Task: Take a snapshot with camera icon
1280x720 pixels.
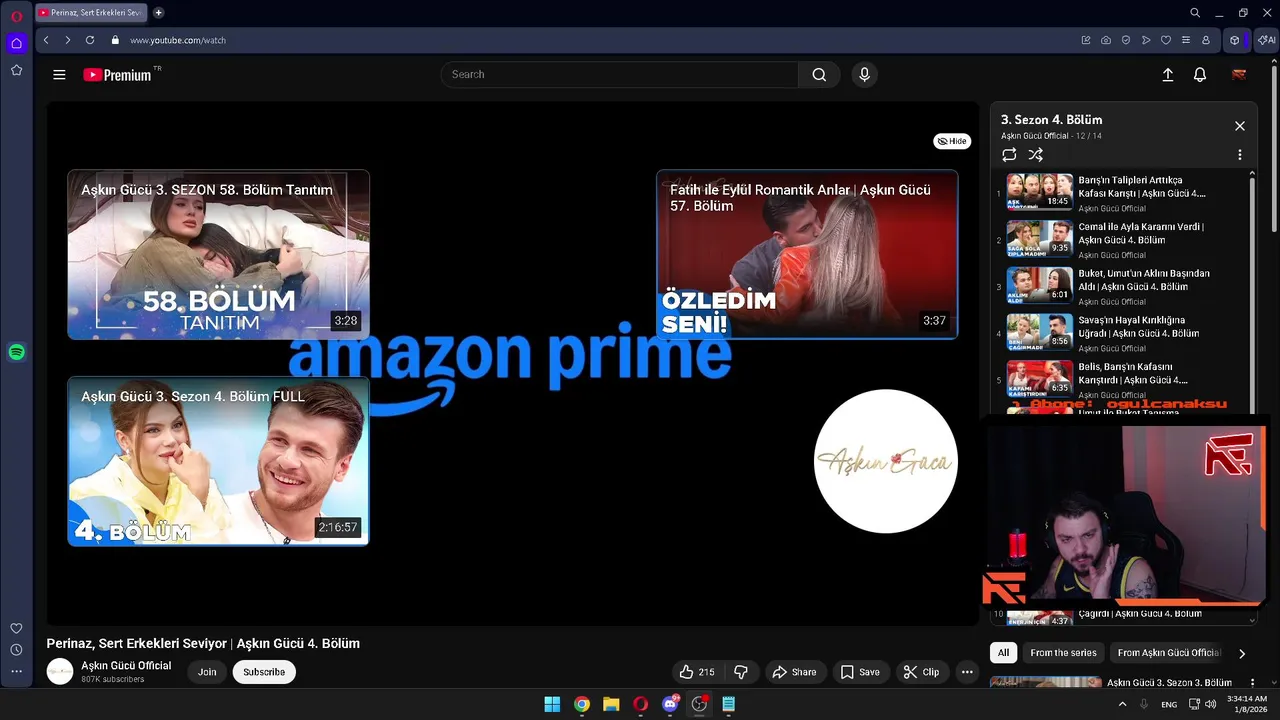Action: (1106, 40)
